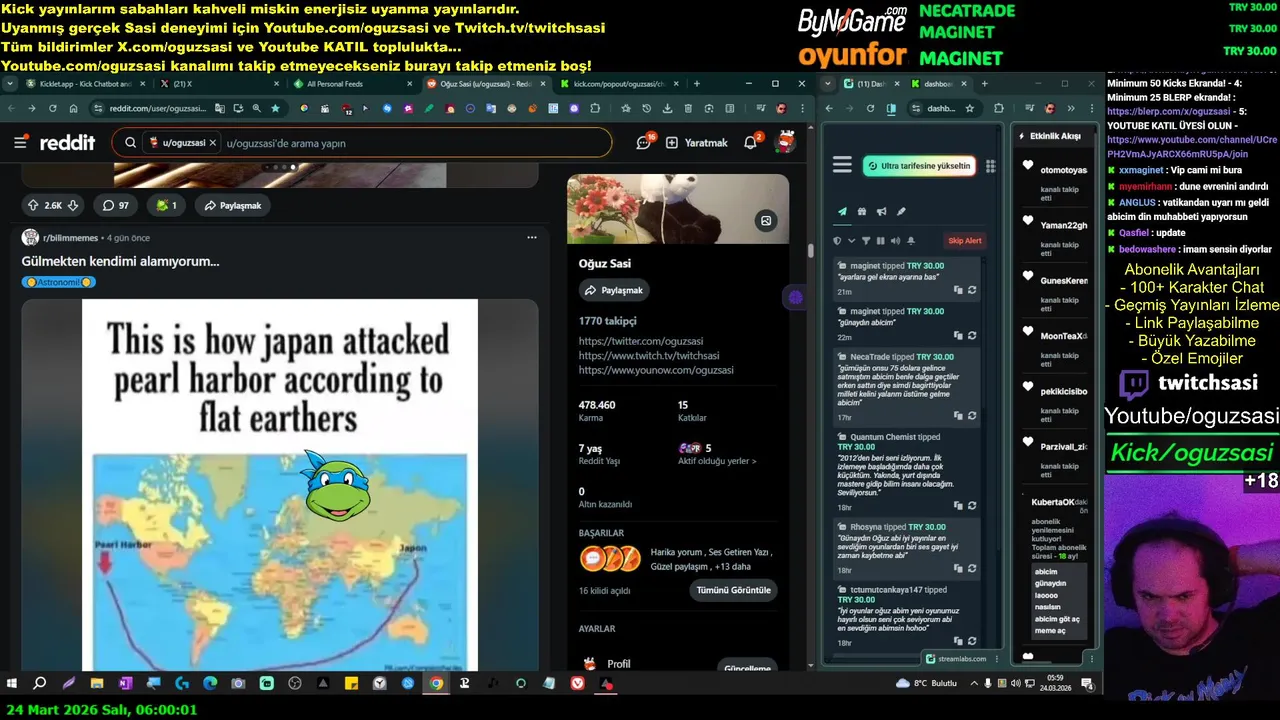Open the tab search dropdown in left browser

click(x=10, y=84)
